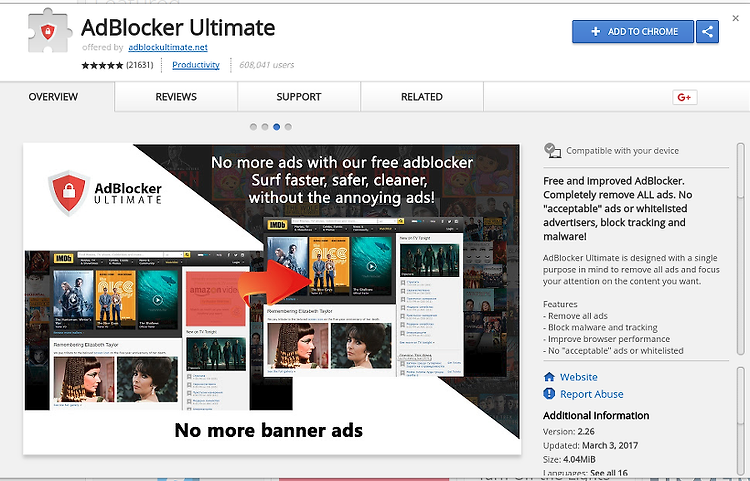Open the Website link
The height and width of the screenshot is (481, 750).
click(579, 377)
